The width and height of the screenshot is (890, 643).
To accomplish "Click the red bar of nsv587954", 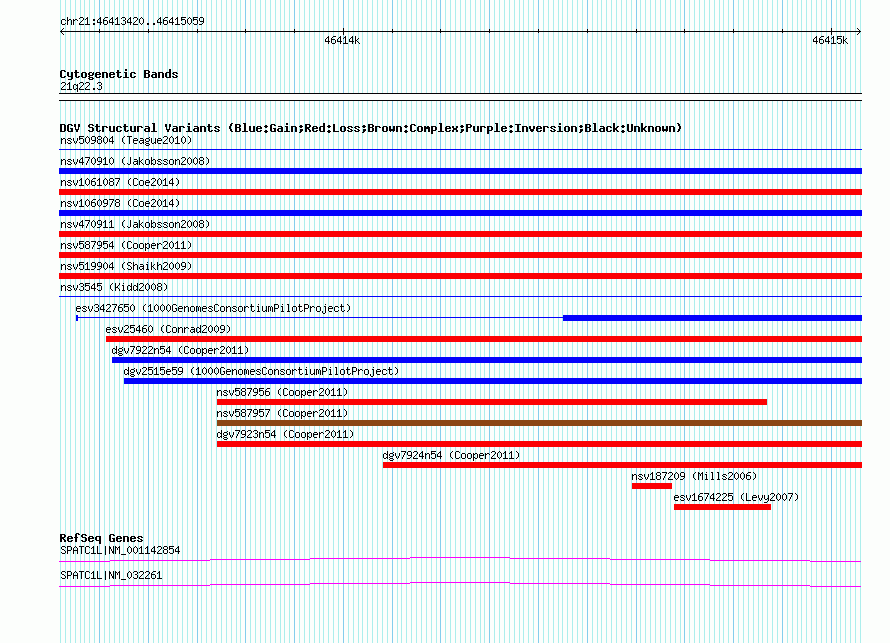I will [x=460, y=255].
